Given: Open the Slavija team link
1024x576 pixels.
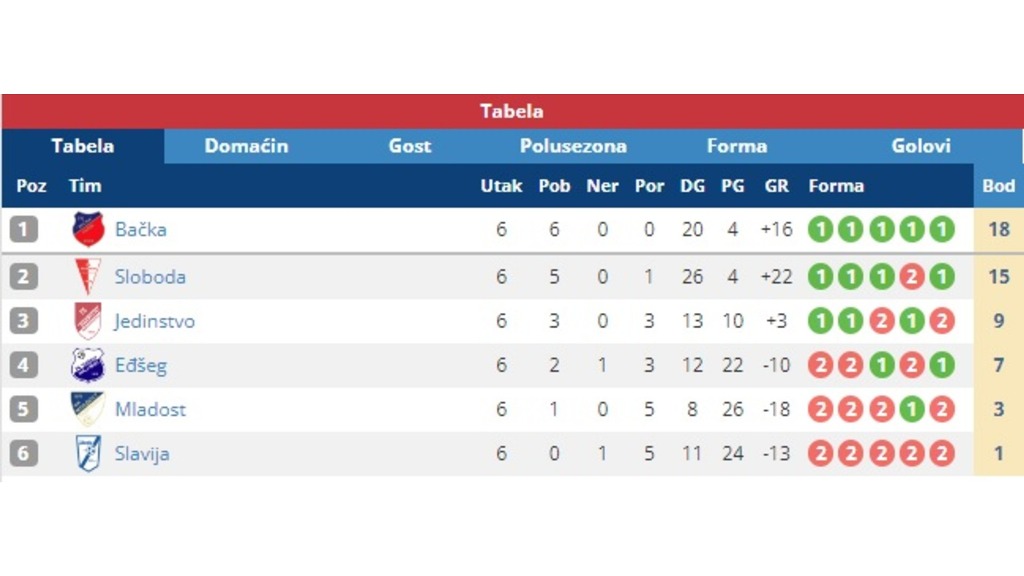Looking at the screenshot, I should 142,454.
